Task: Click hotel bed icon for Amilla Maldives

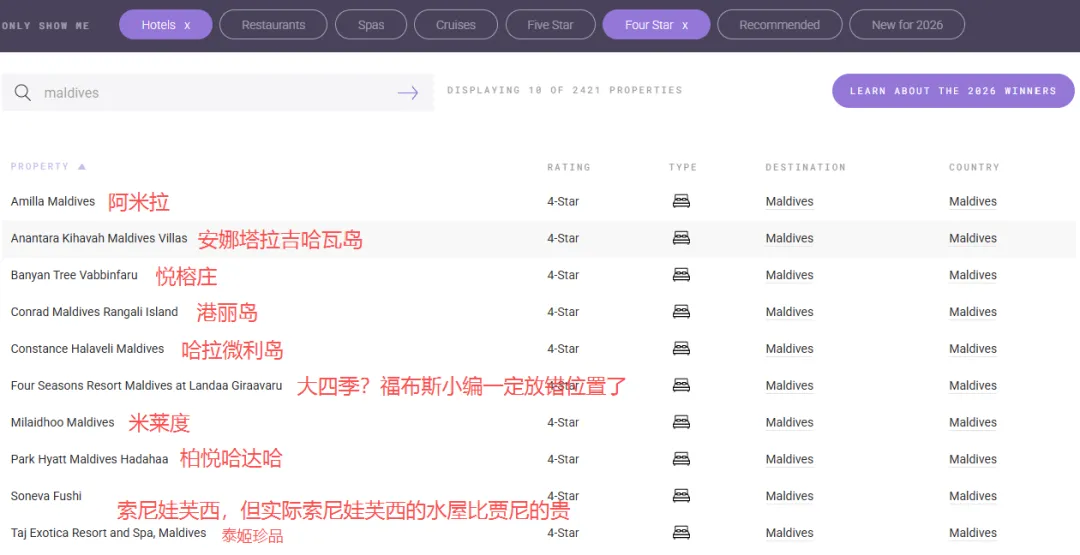Action: [681, 201]
